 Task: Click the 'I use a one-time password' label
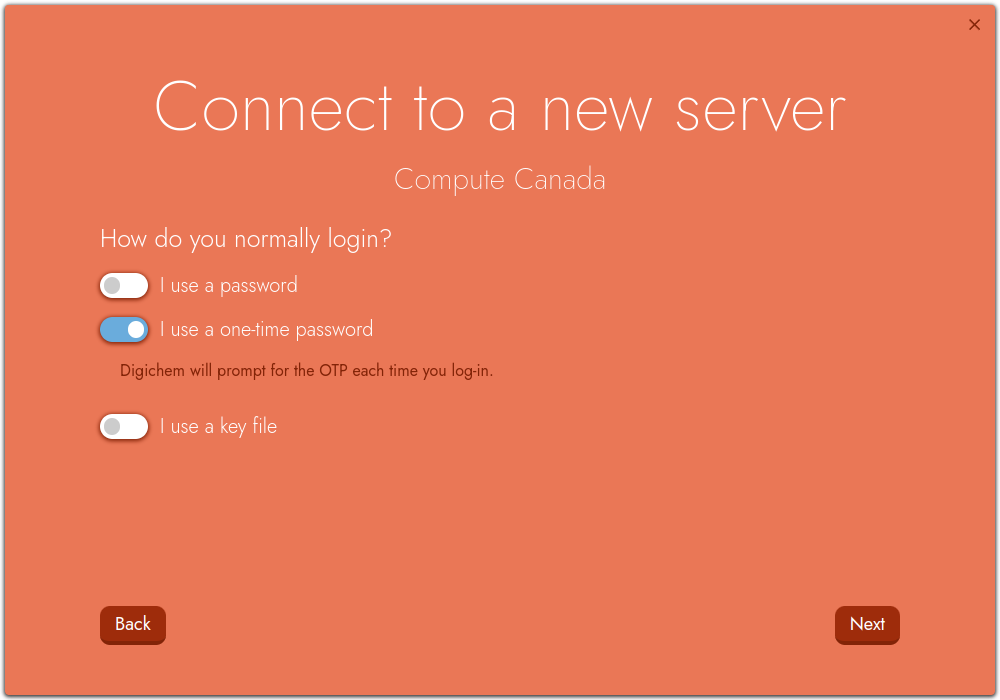point(266,329)
